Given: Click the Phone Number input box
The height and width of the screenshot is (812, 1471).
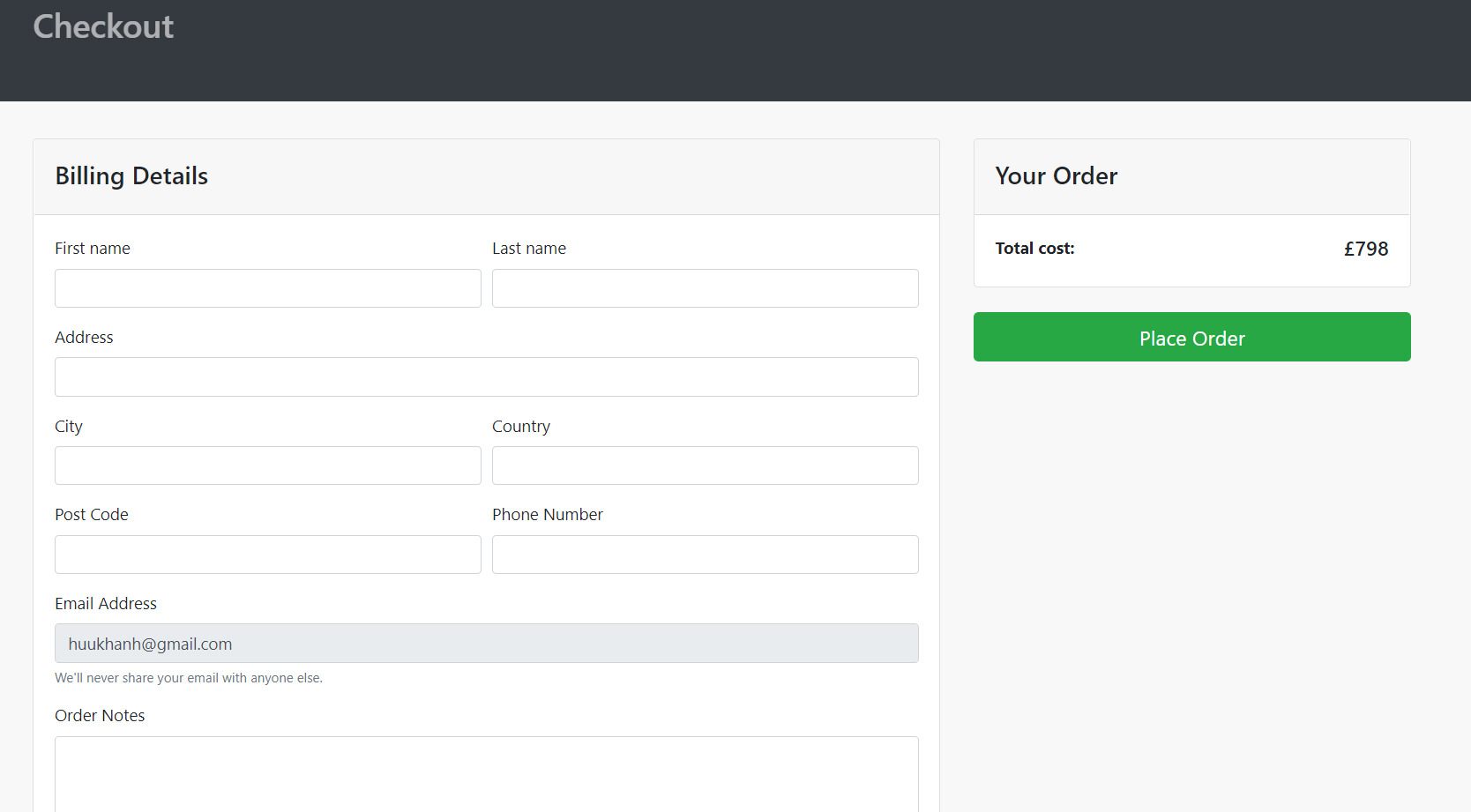Looking at the screenshot, I should 705,555.
